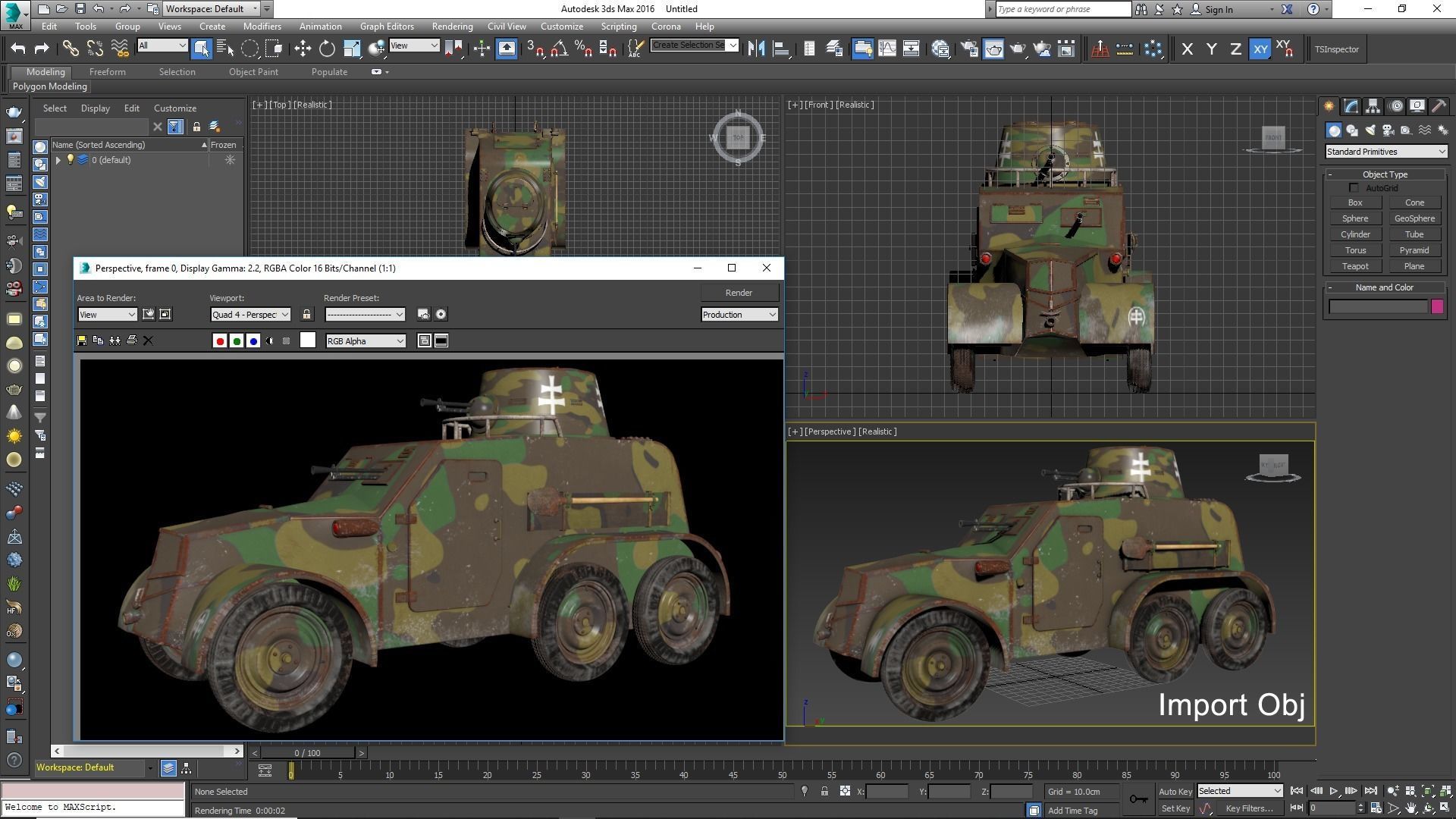Toggle the red channel in render window
Screen dimensions: 1456x819
pyautogui.click(x=220, y=341)
